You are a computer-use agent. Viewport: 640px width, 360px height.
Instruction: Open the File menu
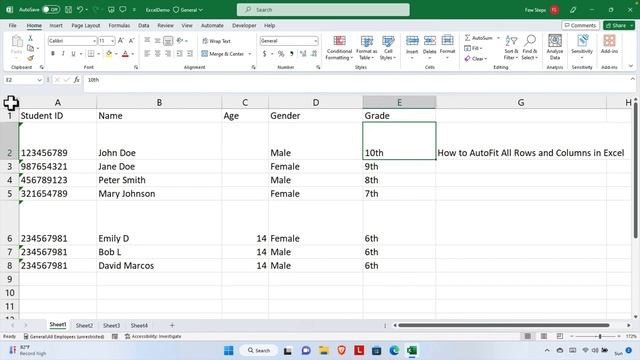tap(13, 26)
